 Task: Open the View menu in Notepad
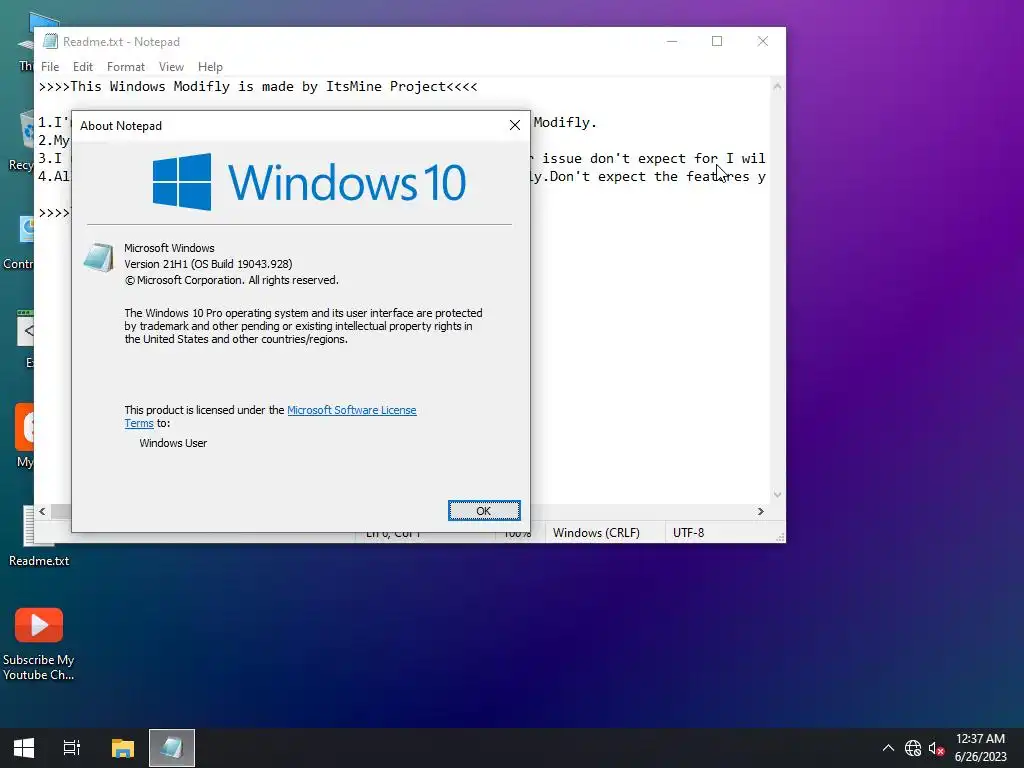pos(171,67)
